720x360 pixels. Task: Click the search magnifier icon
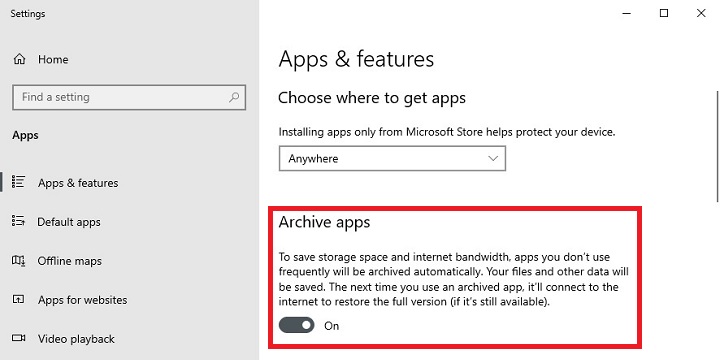(234, 97)
